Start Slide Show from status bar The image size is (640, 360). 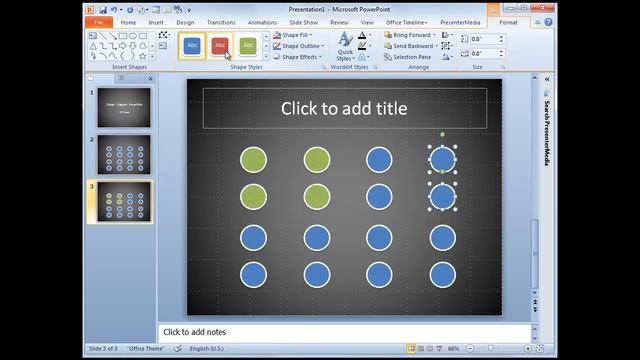[x=439, y=349]
